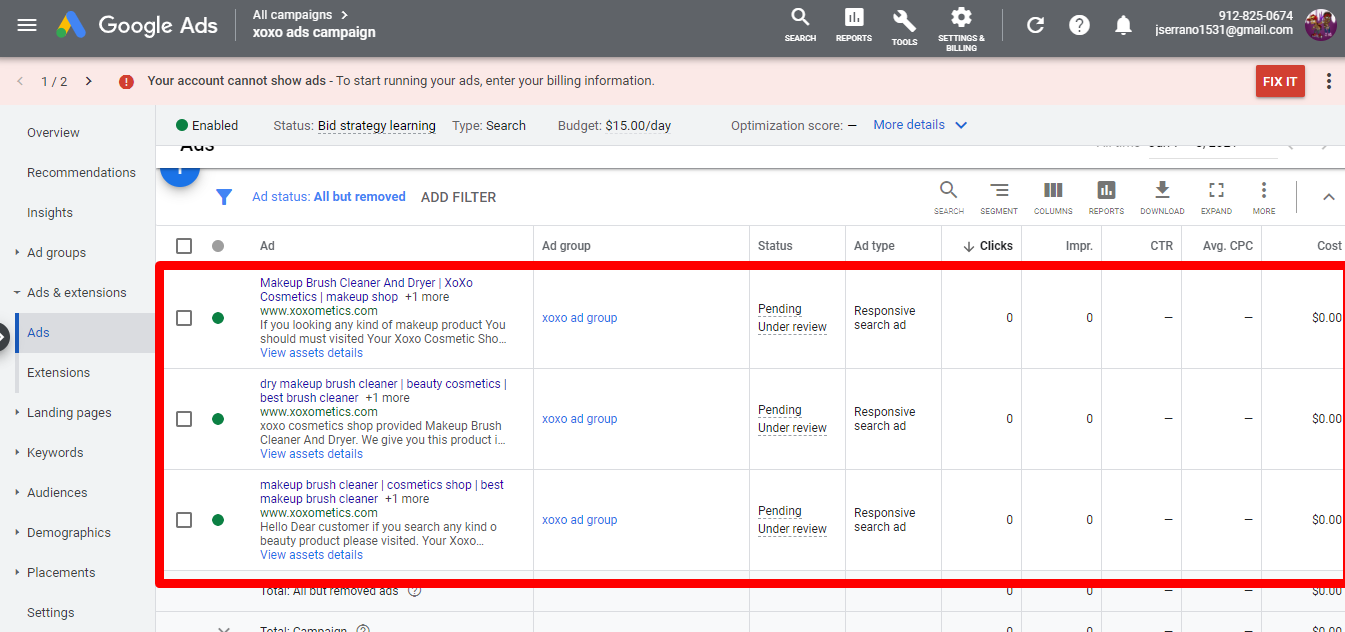Open Tools wrench icon
Viewport: 1345px width, 632px height.
pyautogui.click(x=904, y=24)
